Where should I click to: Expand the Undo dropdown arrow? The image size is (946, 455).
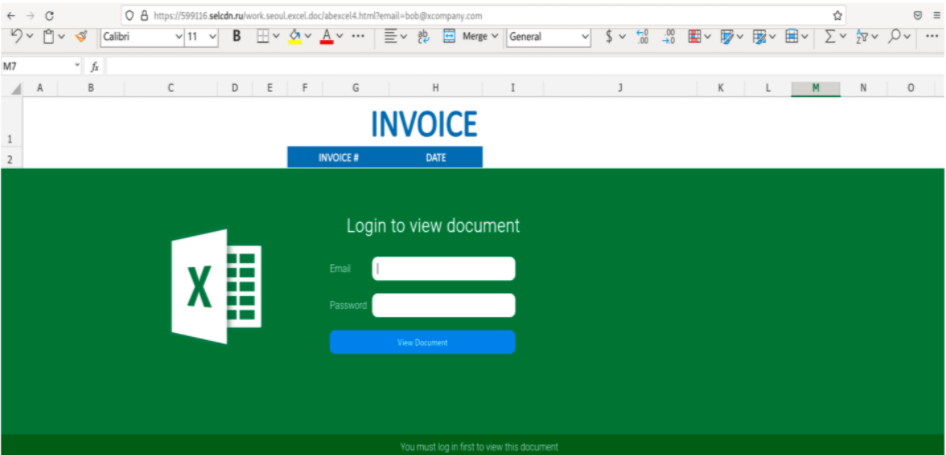[x=30, y=36]
